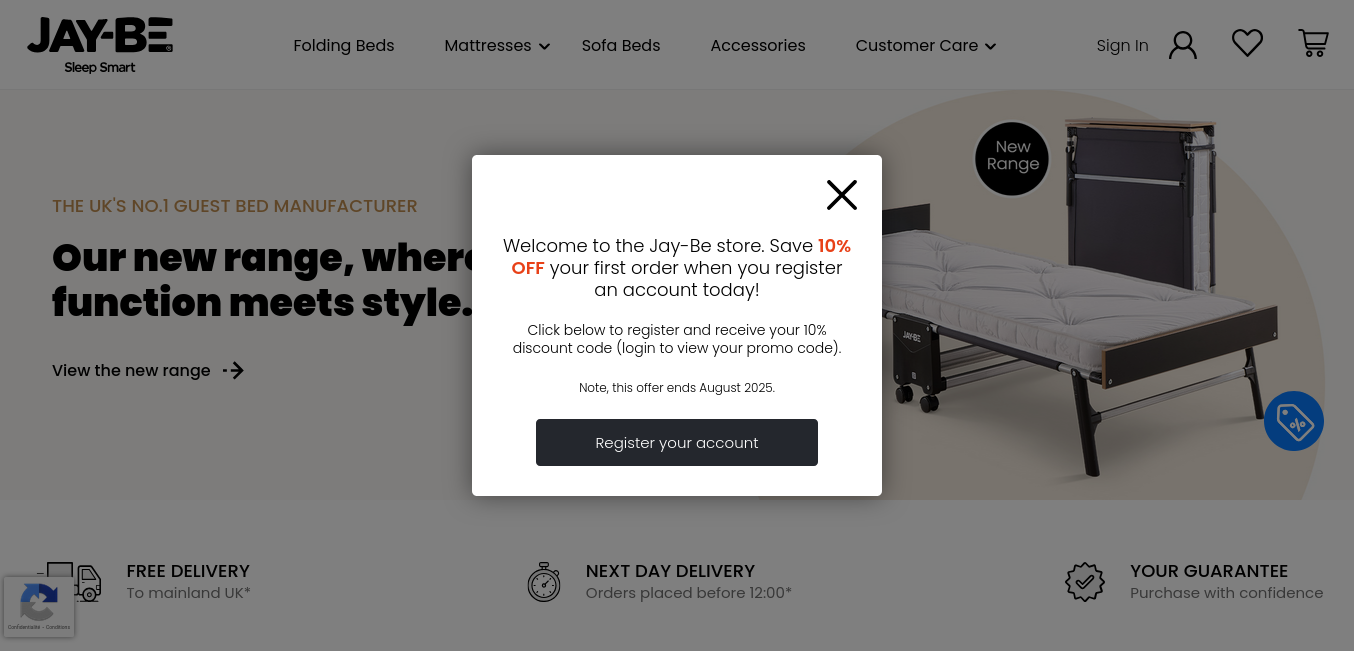Viewport: 1366px width, 651px height.
Task: Open the Sofa Beds menu item
Action: click(x=621, y=46)
